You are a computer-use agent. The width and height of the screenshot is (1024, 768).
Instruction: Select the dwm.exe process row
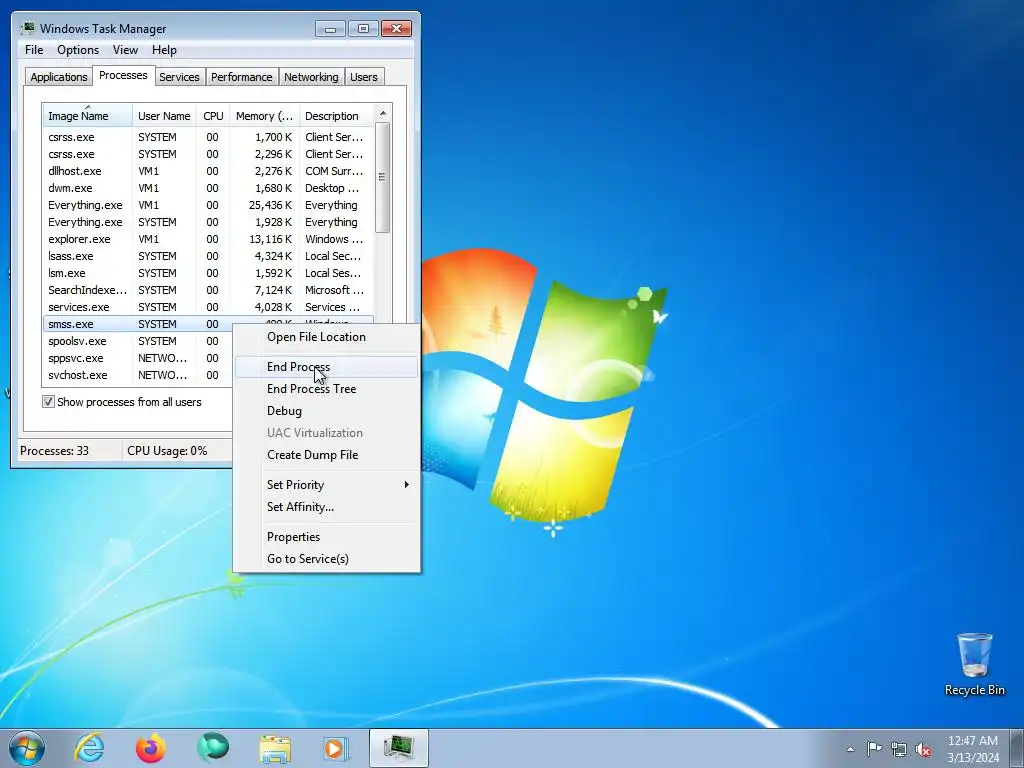208,188
